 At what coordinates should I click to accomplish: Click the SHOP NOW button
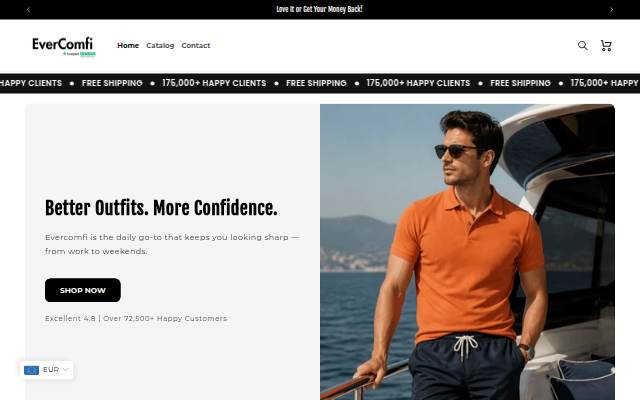pos(83,290)
